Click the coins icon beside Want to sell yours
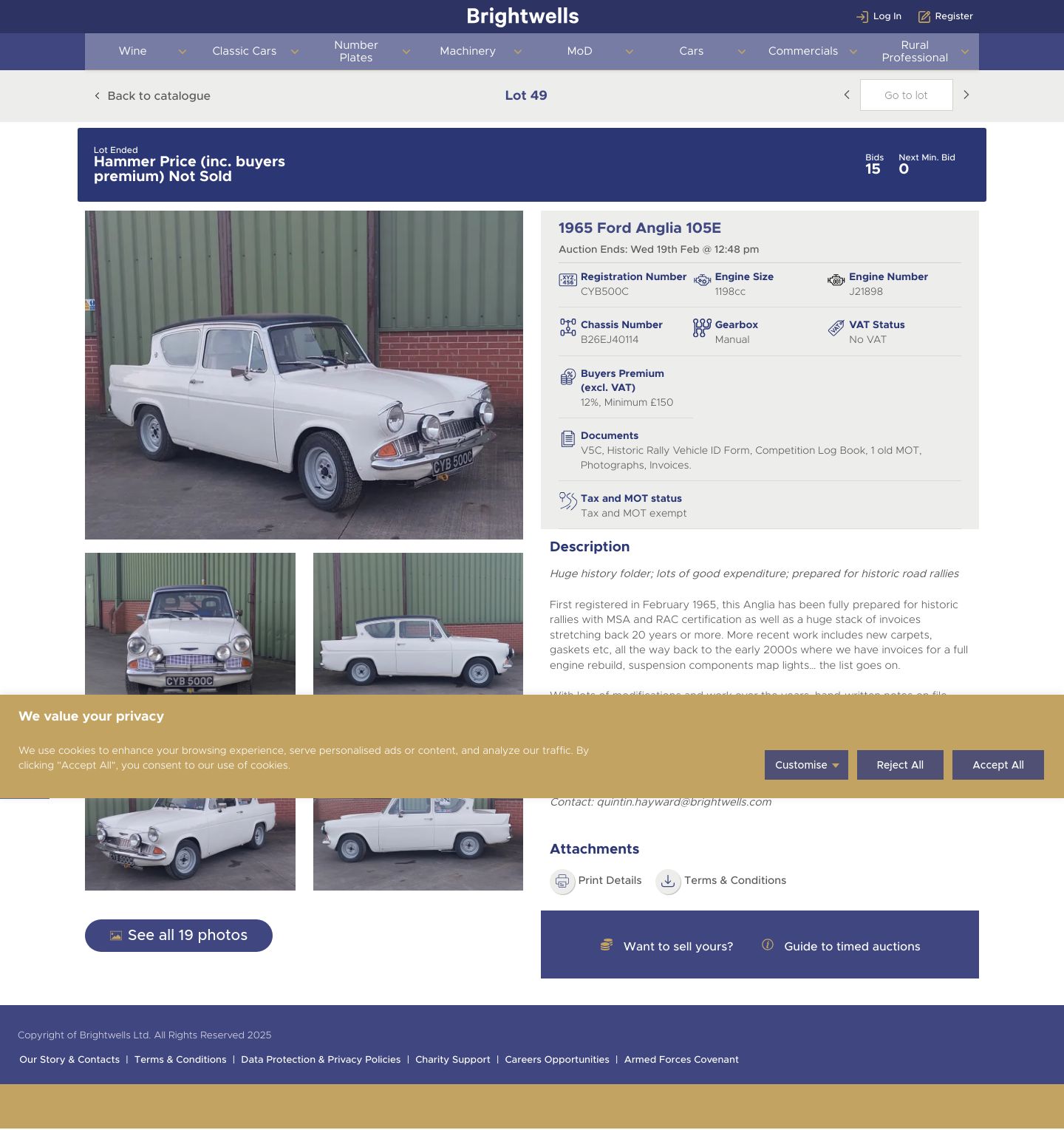The width and height of the screenshot is (1064, 1130). tap(607, 944)
